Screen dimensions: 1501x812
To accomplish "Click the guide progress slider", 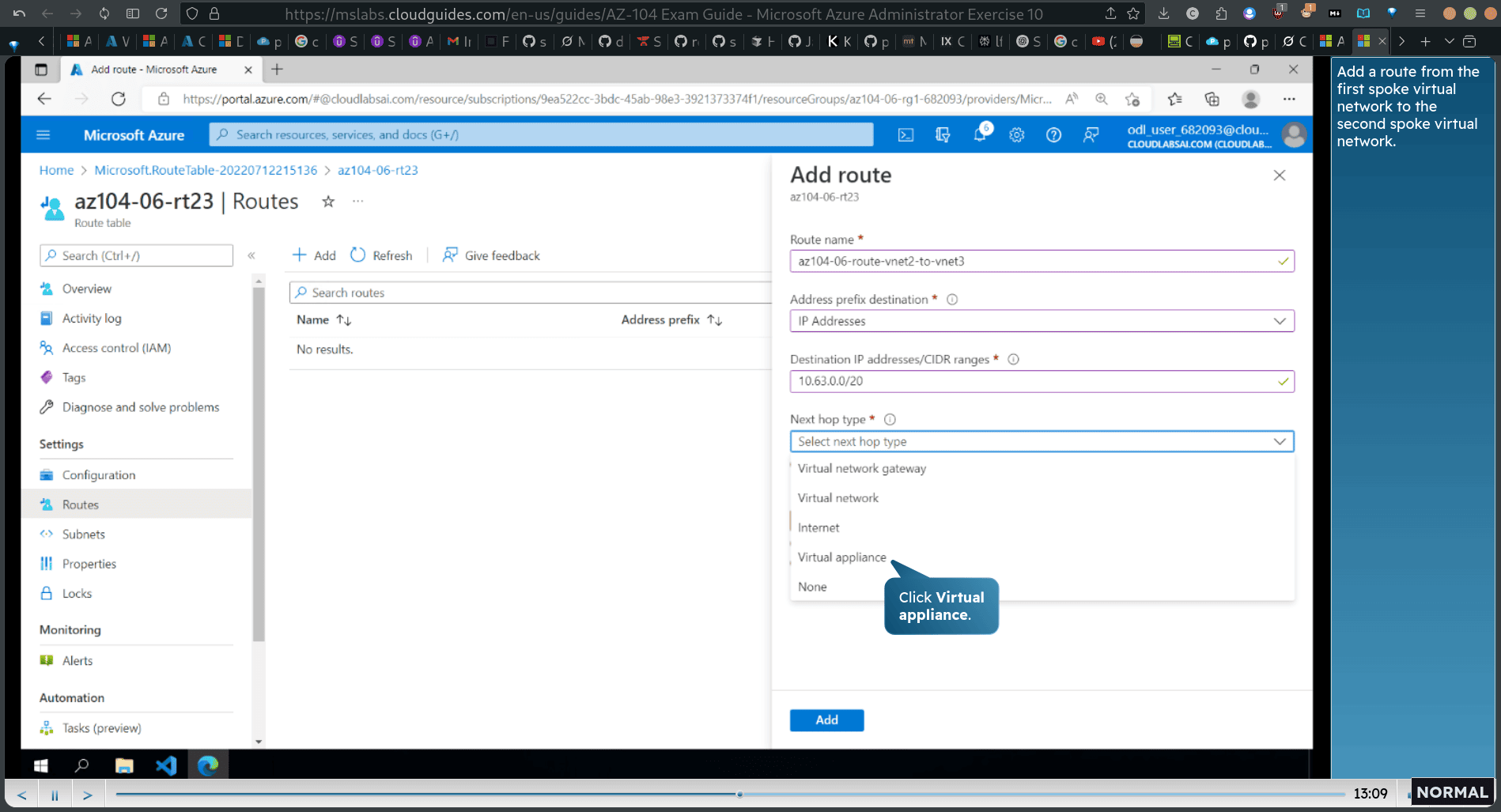I will [x=730, y=794].
